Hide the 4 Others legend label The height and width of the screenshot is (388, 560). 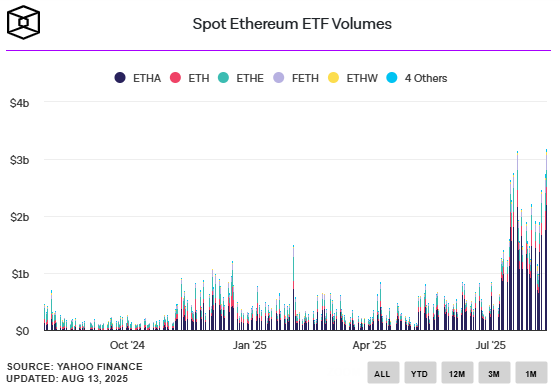coord(426,78)
